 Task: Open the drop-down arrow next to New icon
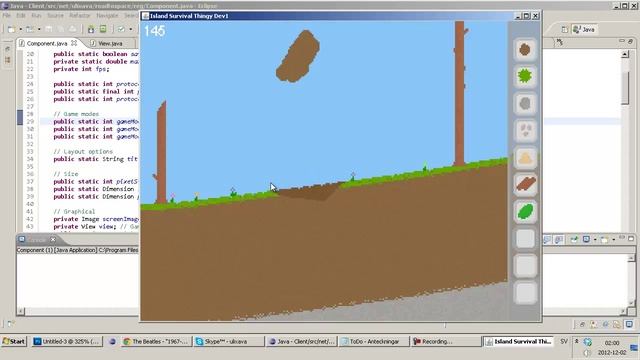(20, 29)
